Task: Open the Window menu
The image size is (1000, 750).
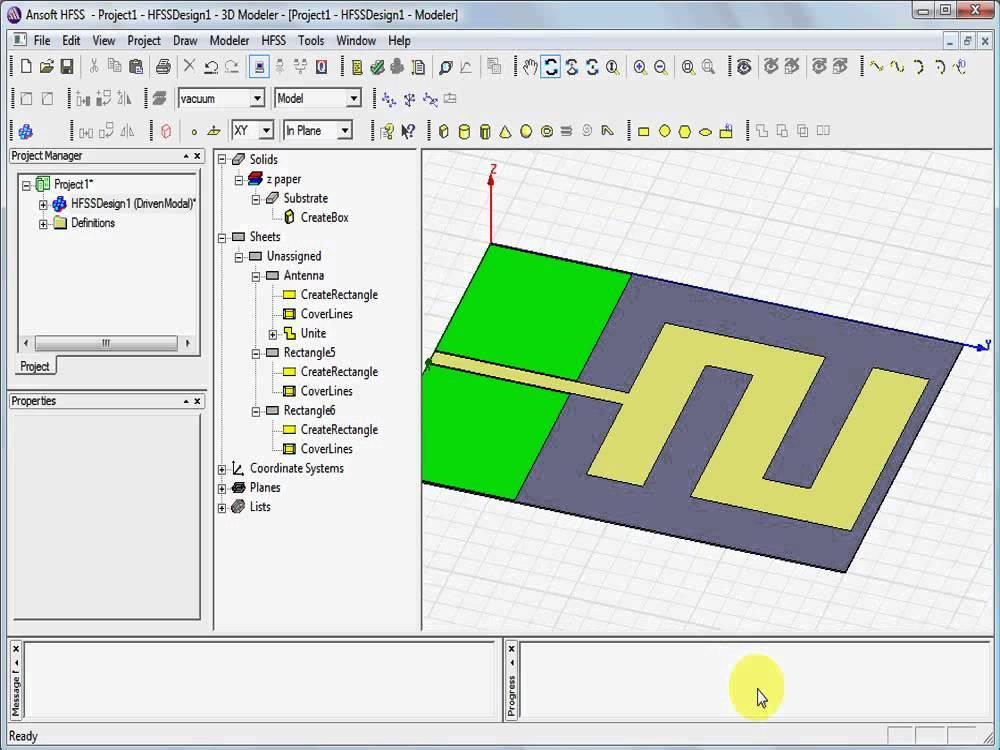Action: pos(356,41)
